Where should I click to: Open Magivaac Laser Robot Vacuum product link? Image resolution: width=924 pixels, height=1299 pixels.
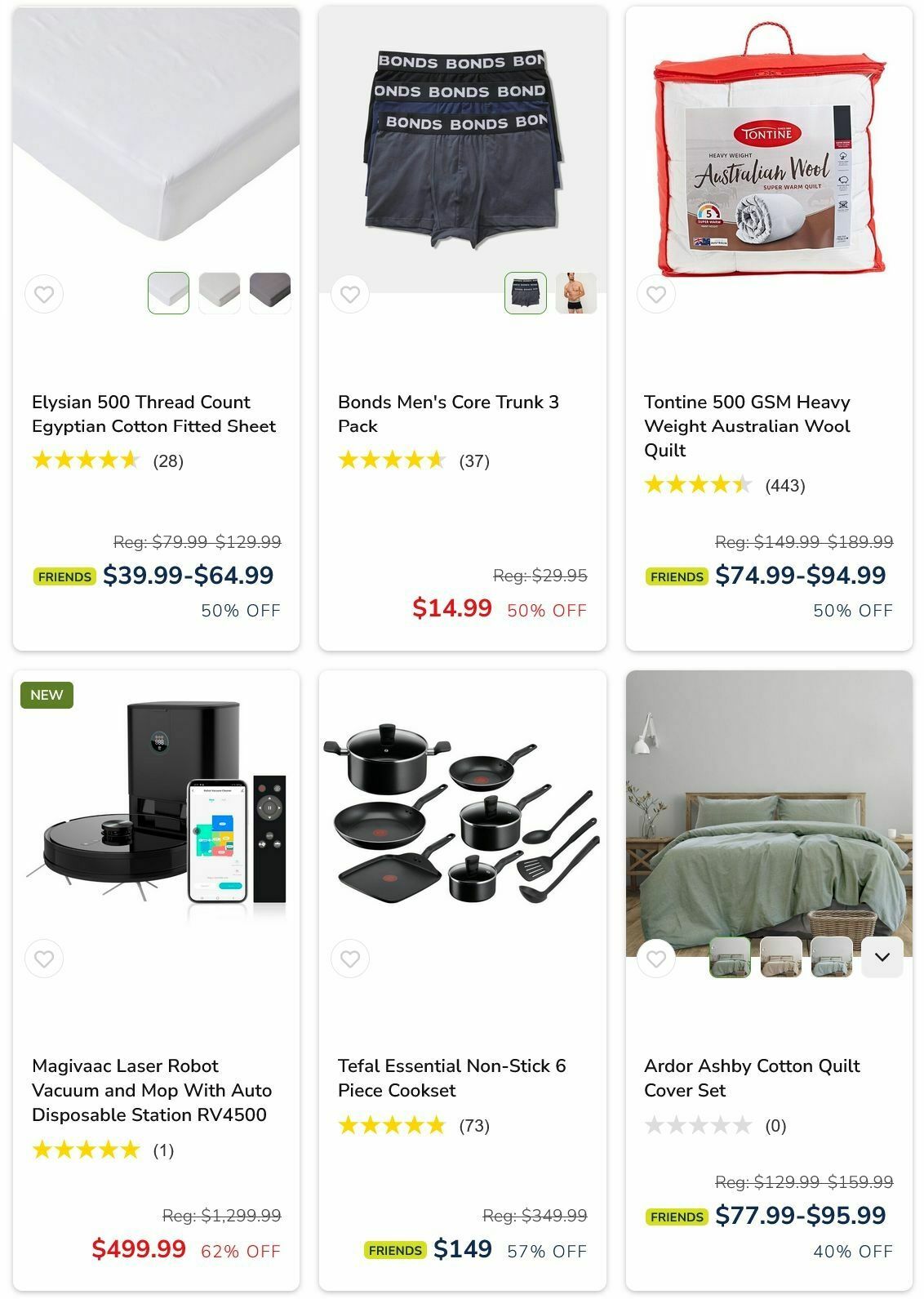(152, 1091)
